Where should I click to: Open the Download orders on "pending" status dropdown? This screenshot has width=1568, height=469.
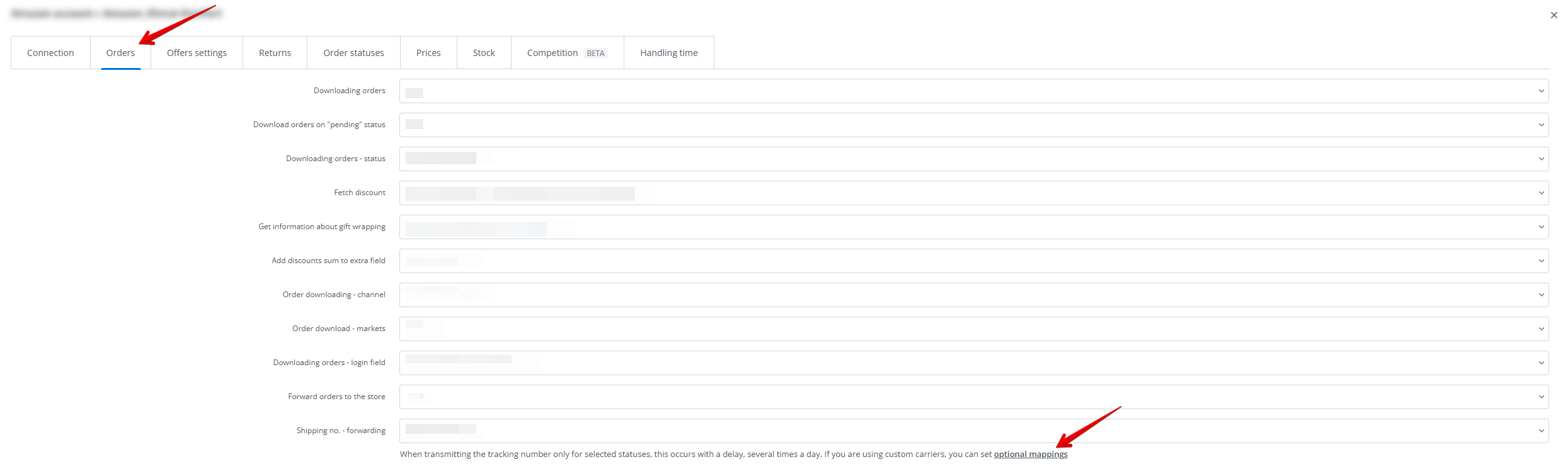973,125
